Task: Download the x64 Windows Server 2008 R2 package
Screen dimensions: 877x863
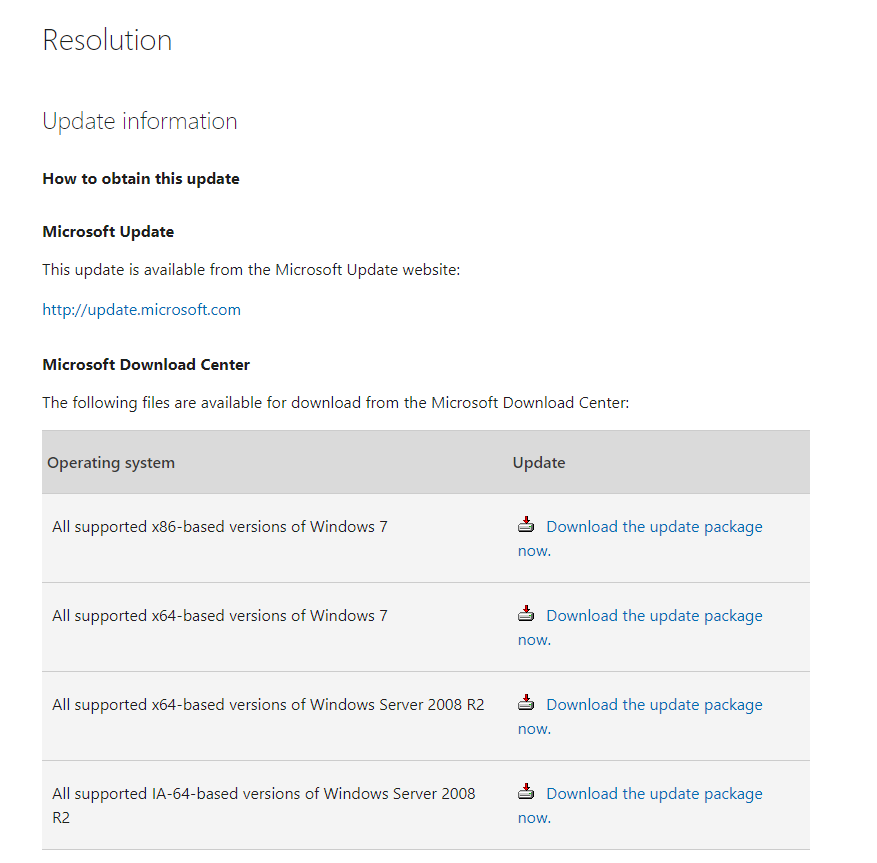Action: tap(654, 705)
